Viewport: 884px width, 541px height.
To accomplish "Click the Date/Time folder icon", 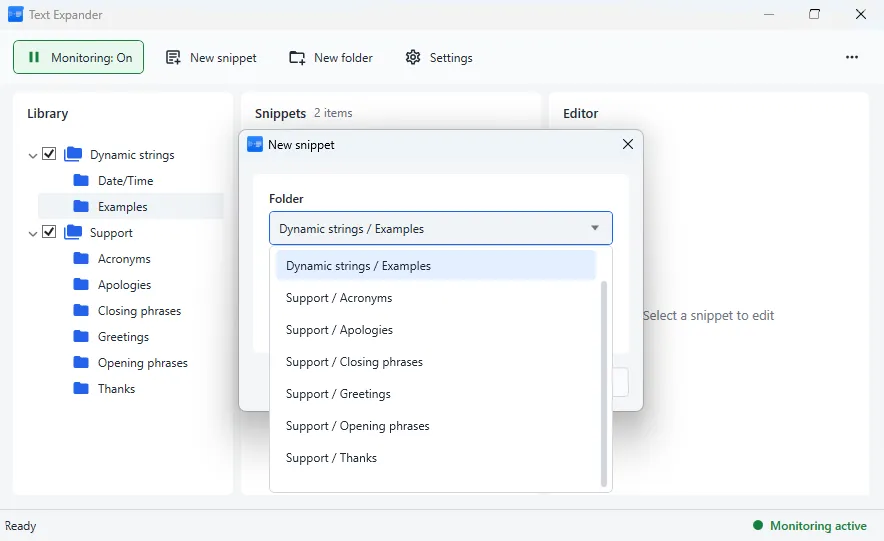I will point(81,180).
